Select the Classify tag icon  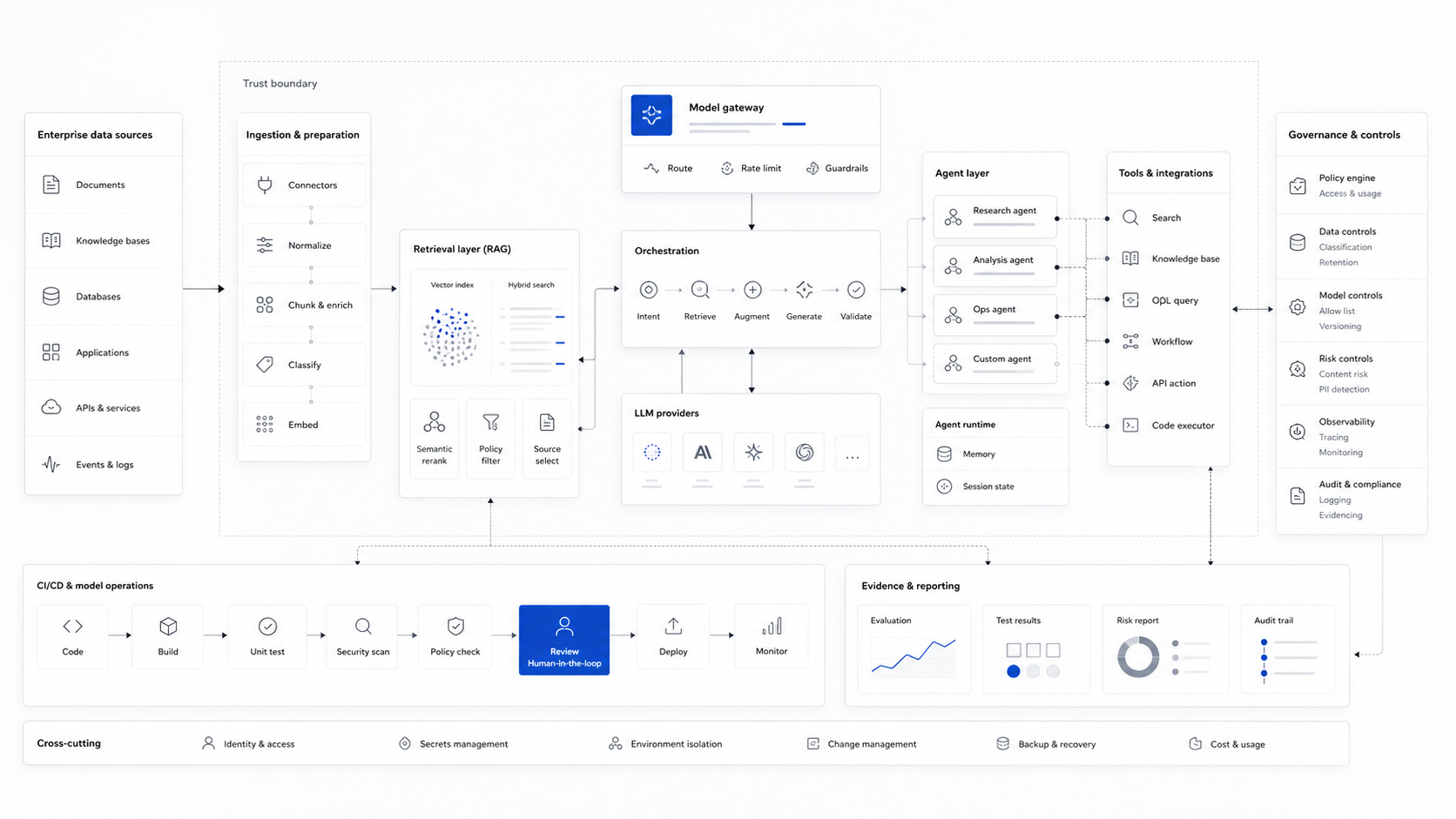(x=265, y=365)
